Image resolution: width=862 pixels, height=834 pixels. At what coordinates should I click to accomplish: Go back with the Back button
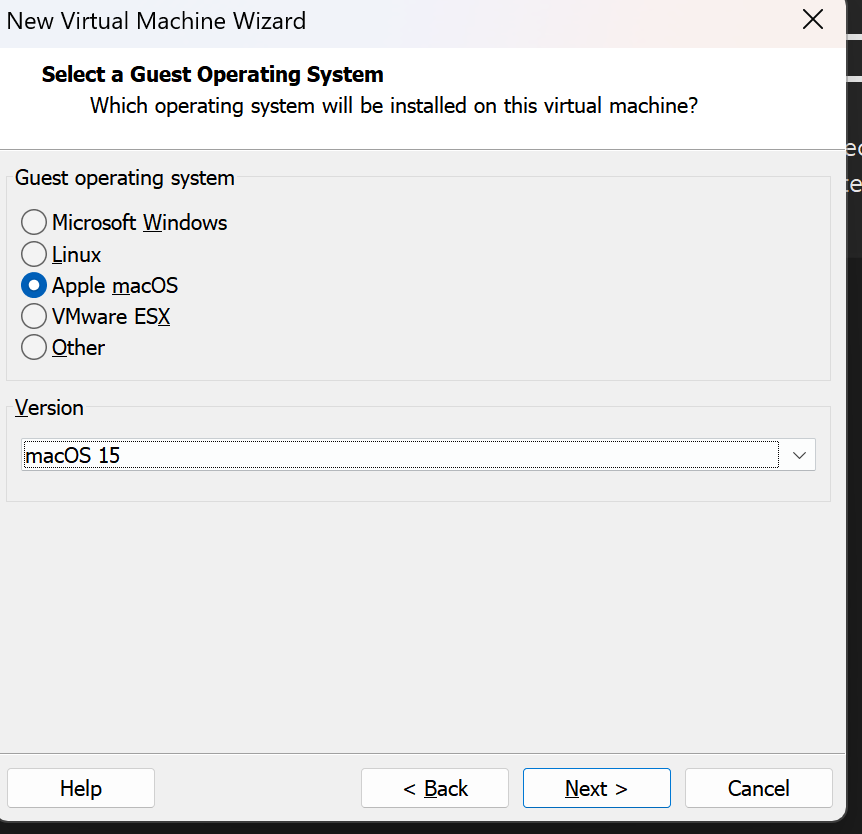(435, 788)
